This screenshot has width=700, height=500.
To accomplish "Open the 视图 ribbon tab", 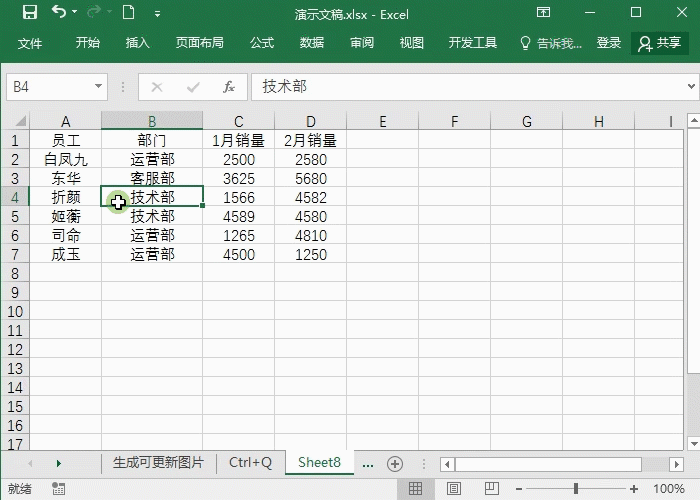I will pyautogui.click(x=412, y=43).
